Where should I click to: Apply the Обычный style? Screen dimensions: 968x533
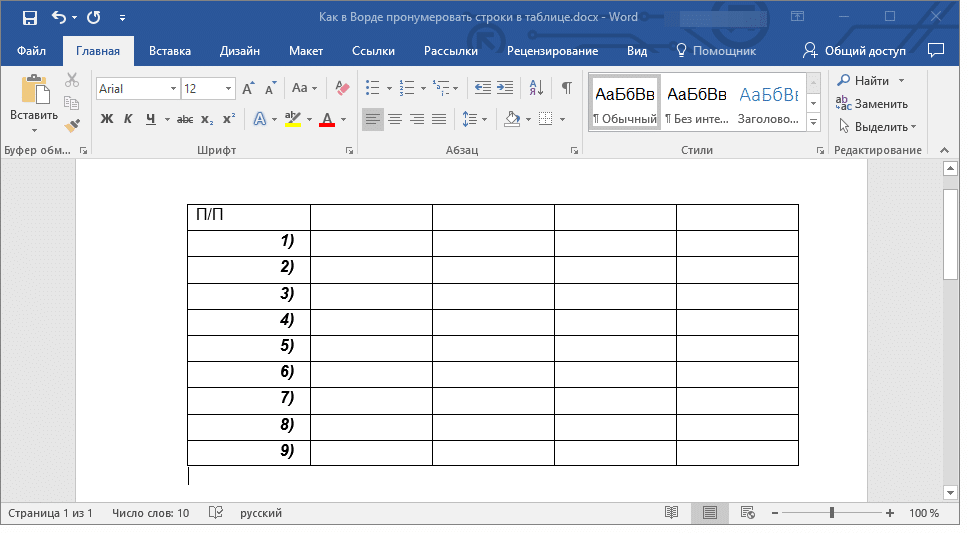point(625,102)
